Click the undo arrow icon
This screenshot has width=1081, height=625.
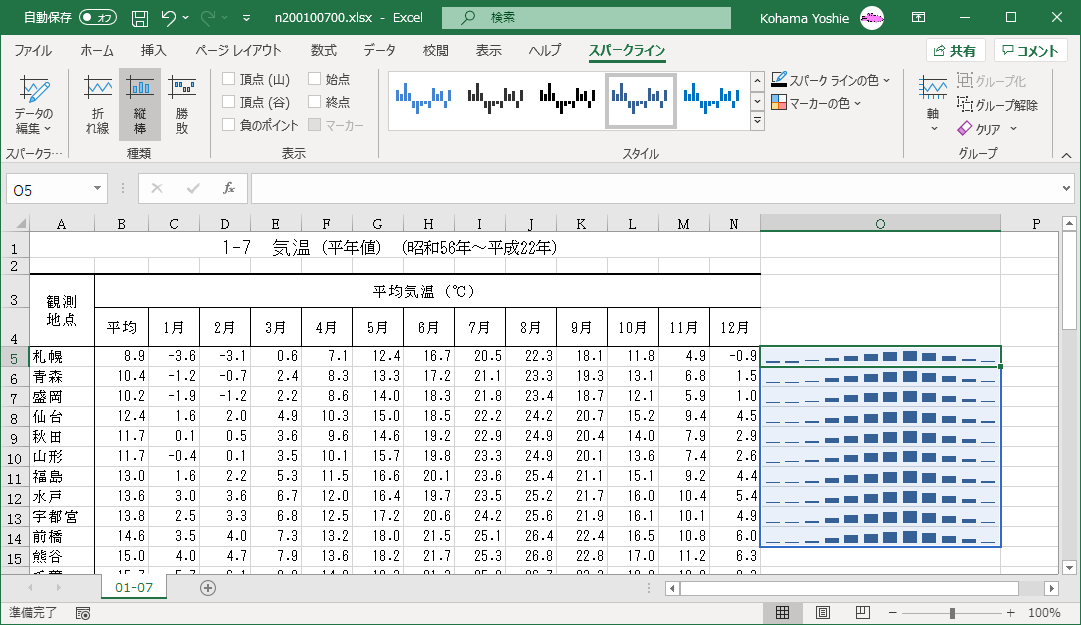[x=169, y=18]
